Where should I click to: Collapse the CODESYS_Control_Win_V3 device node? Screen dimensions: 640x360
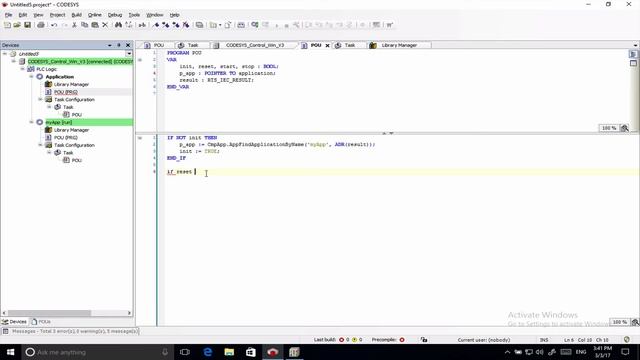click(13, 61)
